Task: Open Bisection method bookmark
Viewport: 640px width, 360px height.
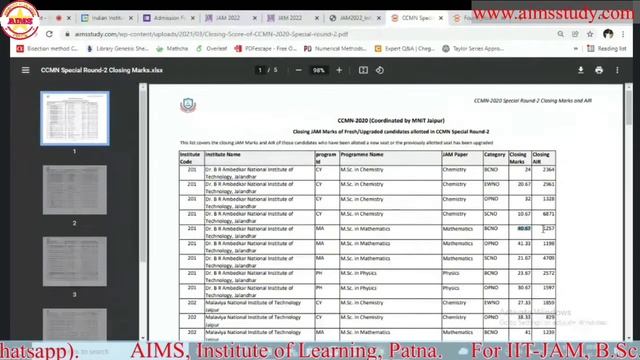Action: pos(47,49)
